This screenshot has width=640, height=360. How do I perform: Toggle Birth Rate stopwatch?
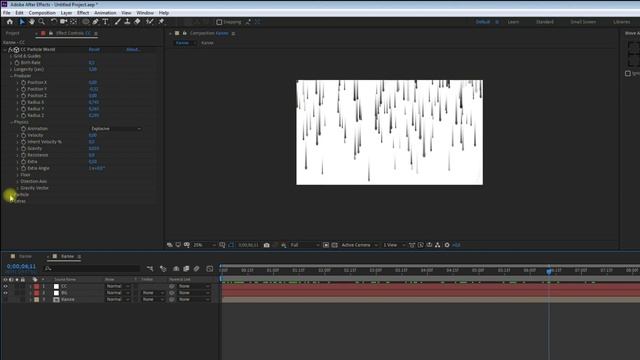[x=17, y=62]
